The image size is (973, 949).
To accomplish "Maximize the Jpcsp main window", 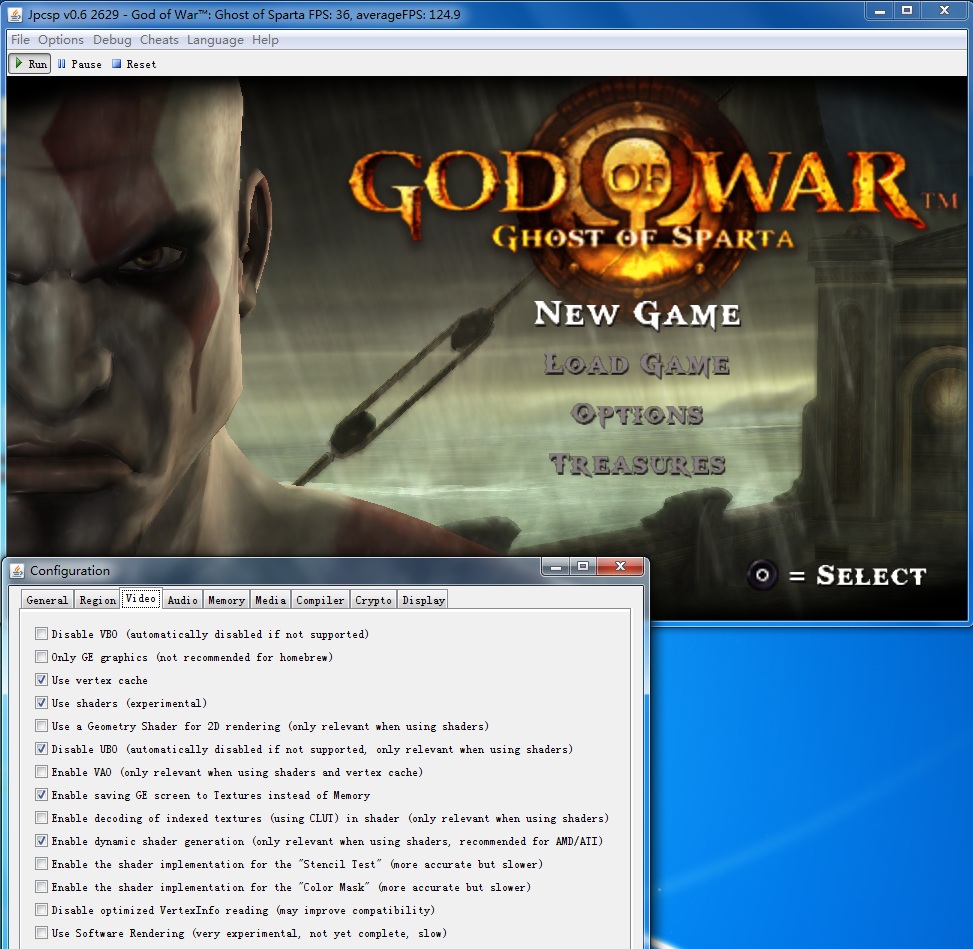I will [x=907, y=11].
